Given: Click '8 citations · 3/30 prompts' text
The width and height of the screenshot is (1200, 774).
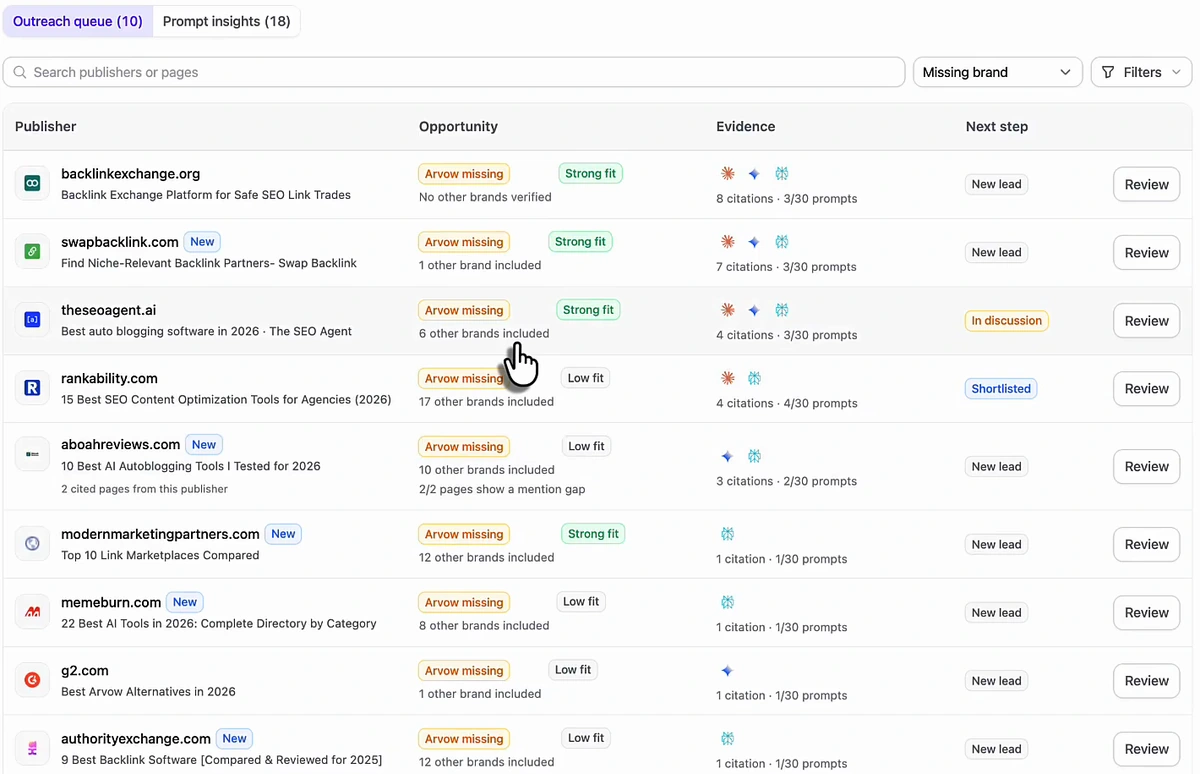Looking at the screenshot, I should tap(786, 198).
